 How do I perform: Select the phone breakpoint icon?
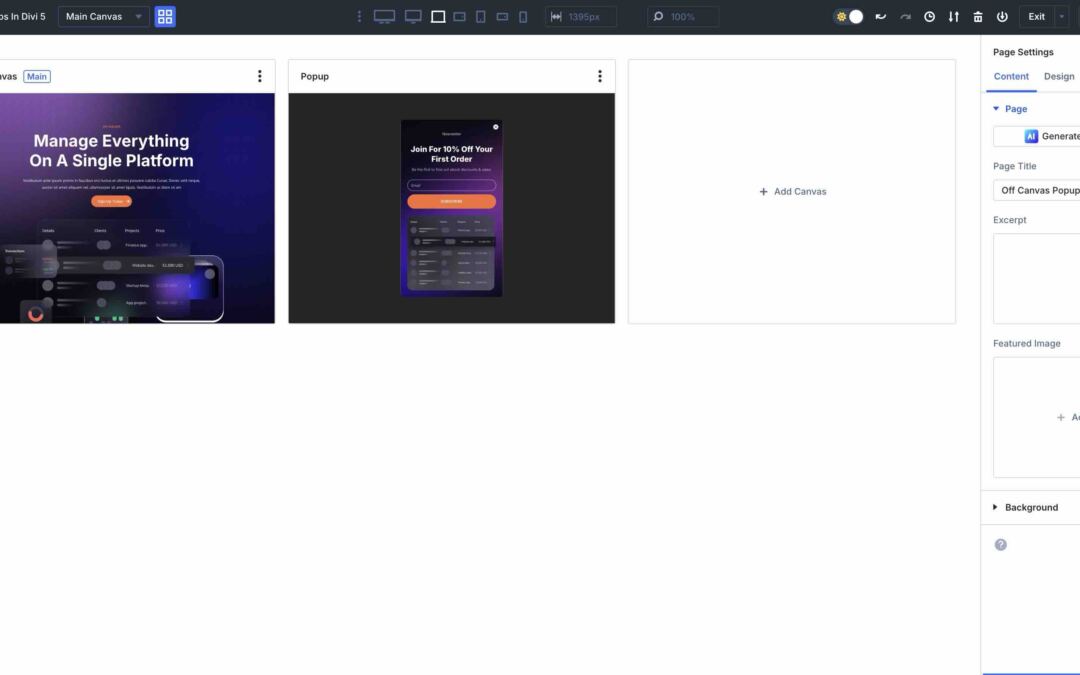click(524, 16)
